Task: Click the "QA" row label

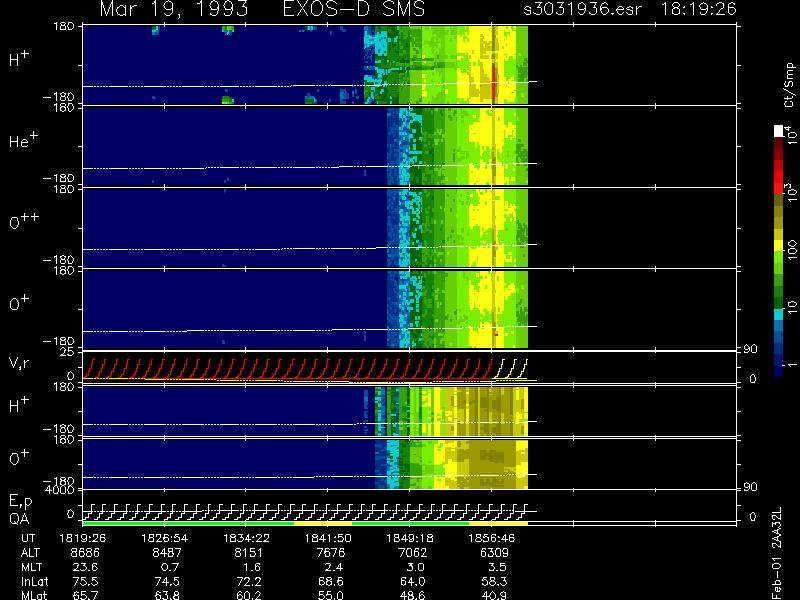Action: 19,519
